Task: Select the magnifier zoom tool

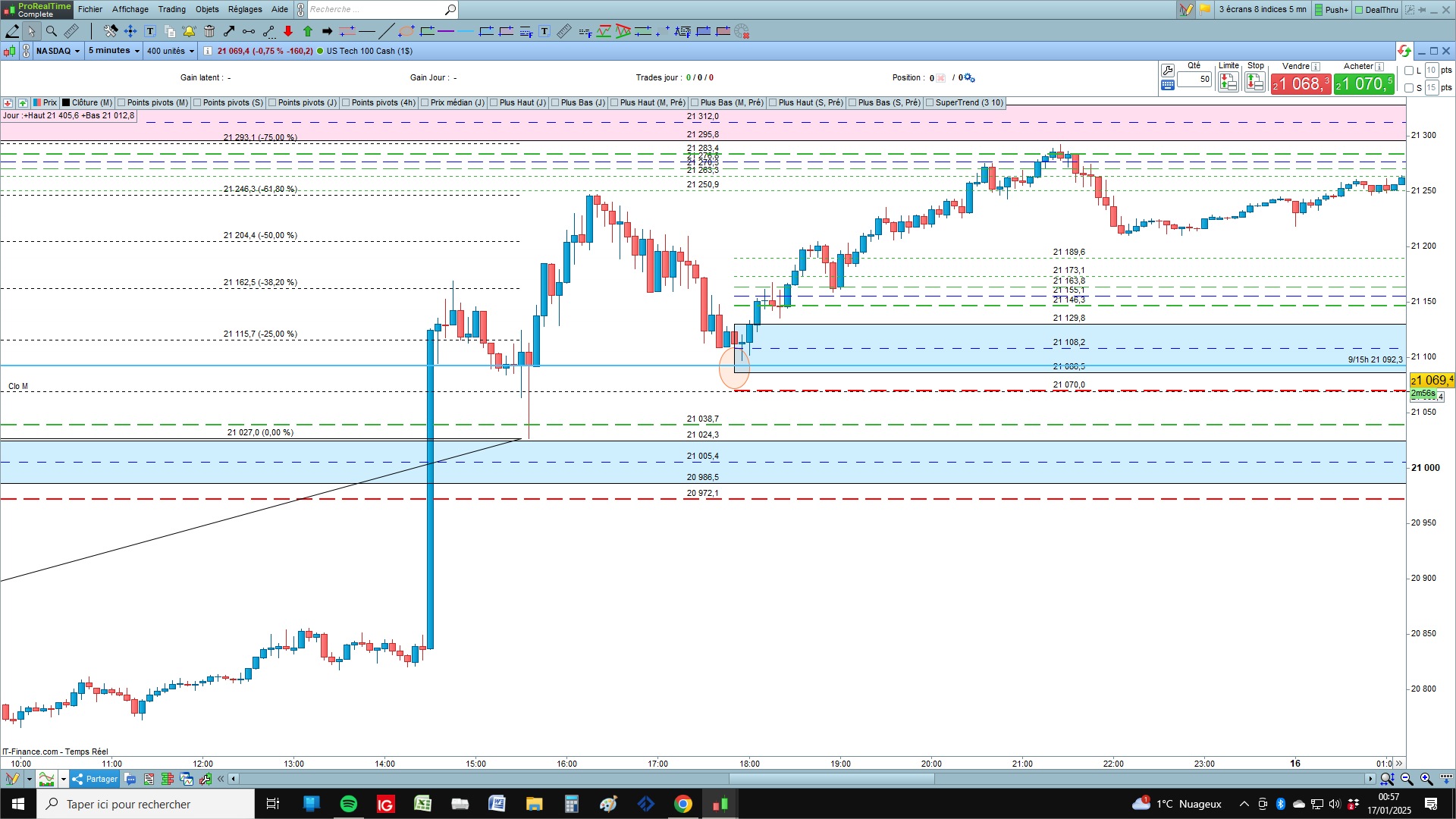Action: tap(52, 31)
